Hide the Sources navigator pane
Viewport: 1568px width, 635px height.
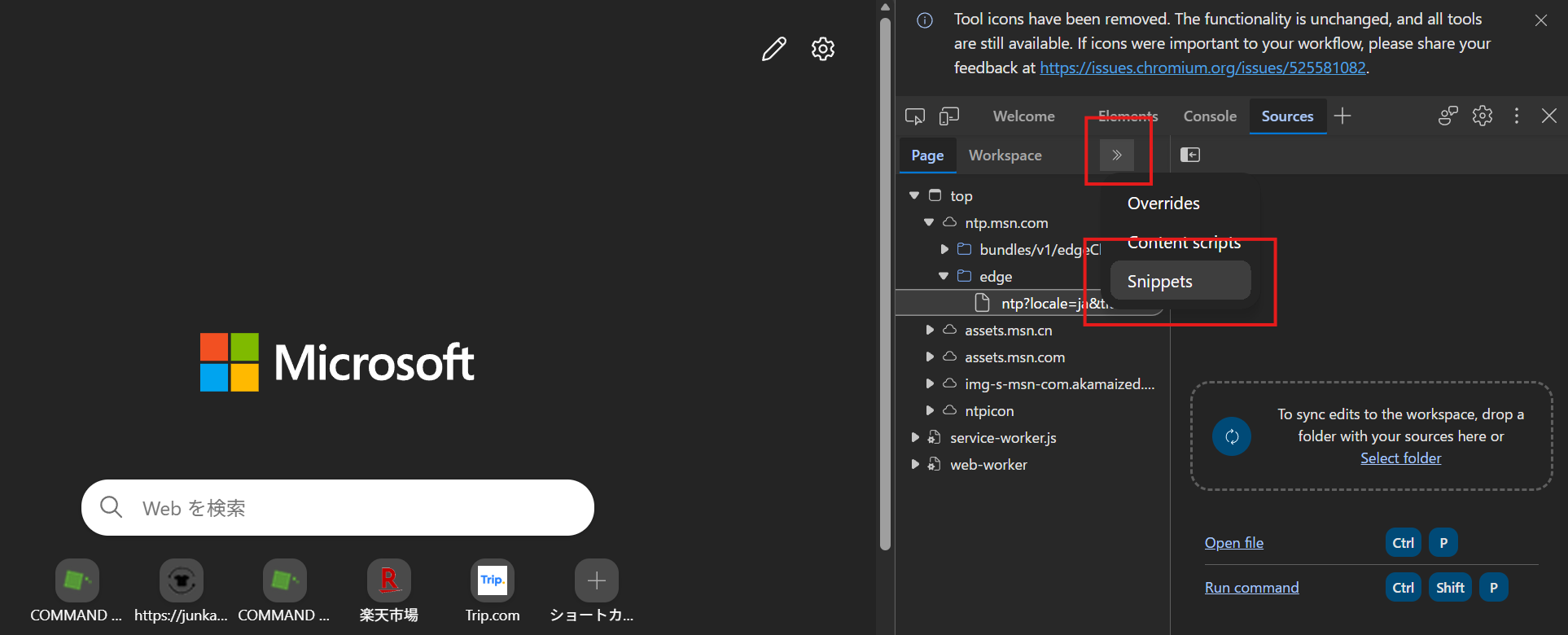click(1190, 155)
